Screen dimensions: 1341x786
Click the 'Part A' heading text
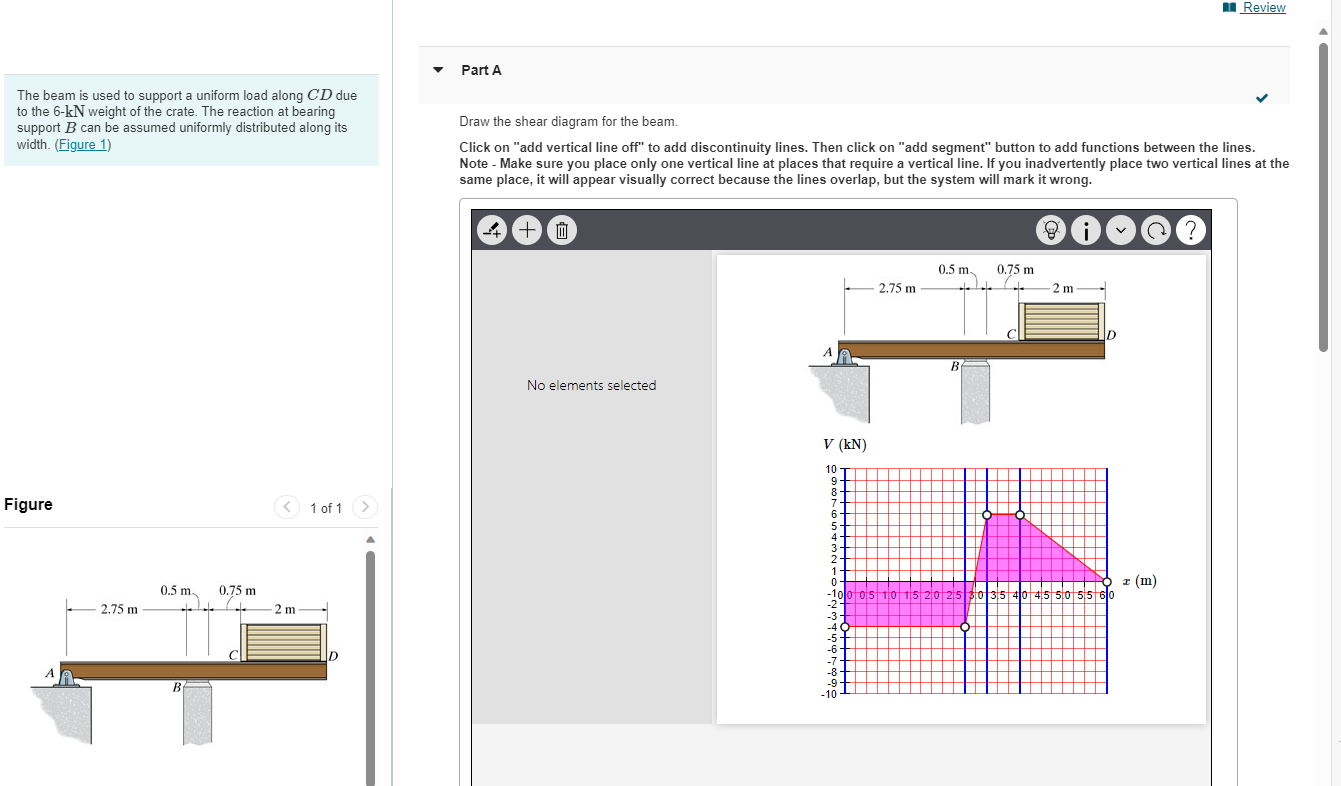tap(481, 70)
